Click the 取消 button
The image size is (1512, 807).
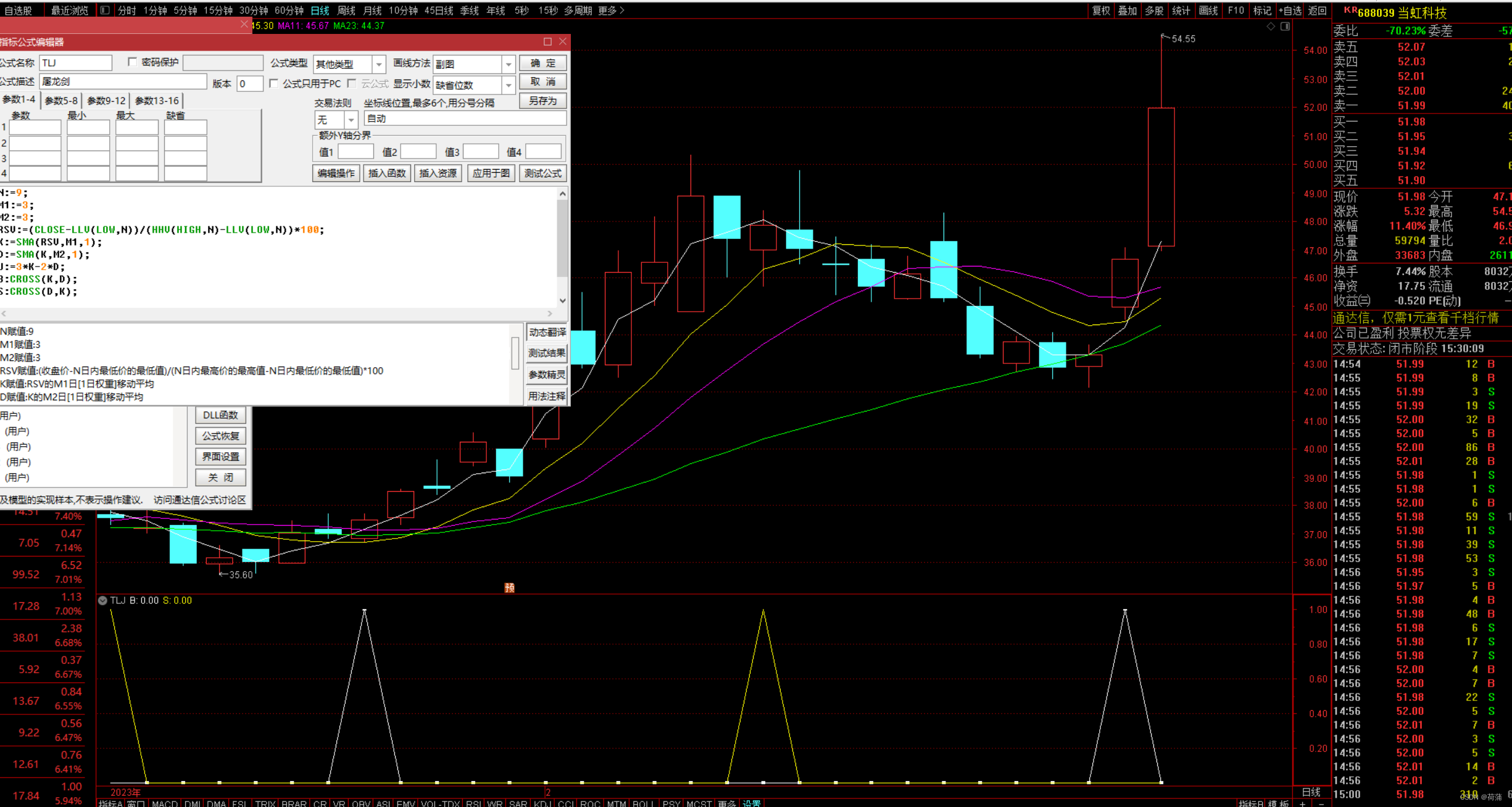click(543, 81)
